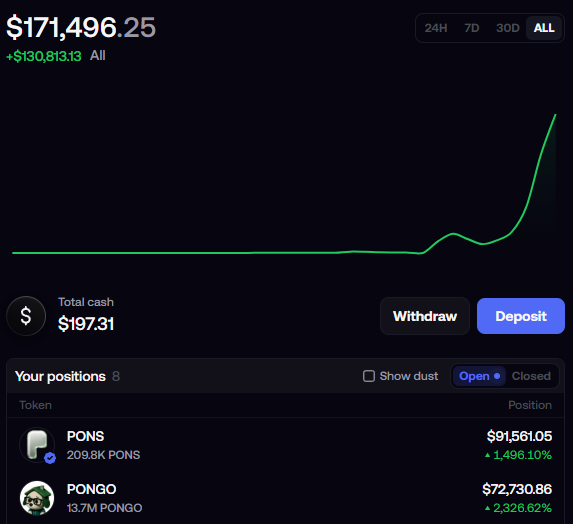Open the PONGO token avatar
The image size is (573, 524).
(37, 498)
